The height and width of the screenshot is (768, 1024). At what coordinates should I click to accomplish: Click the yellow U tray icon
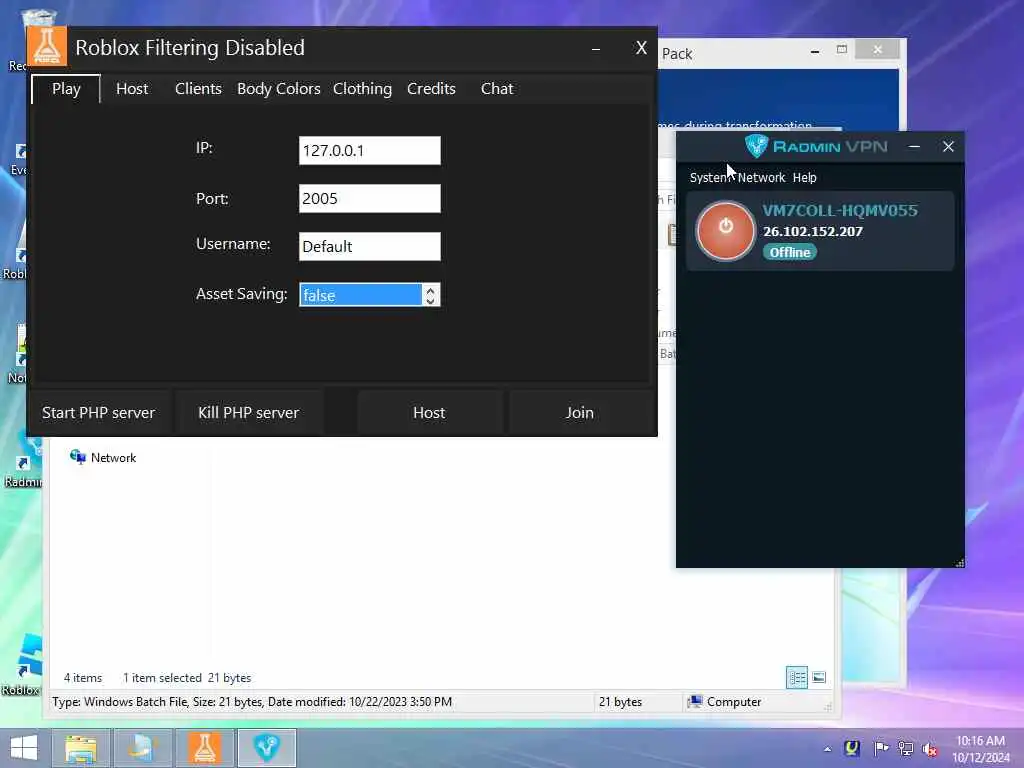tap(852, 748)
